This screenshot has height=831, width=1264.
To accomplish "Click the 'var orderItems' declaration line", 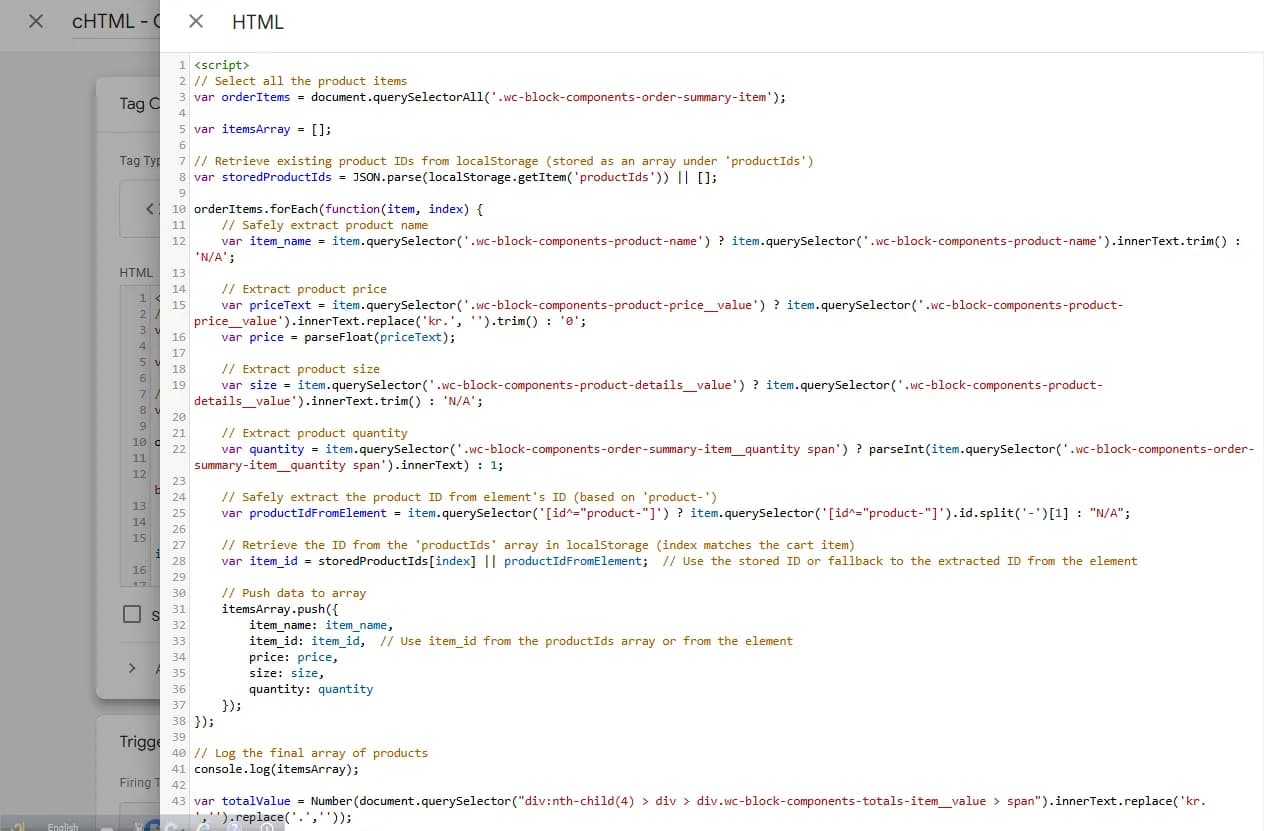I will (x=490, y=97).
